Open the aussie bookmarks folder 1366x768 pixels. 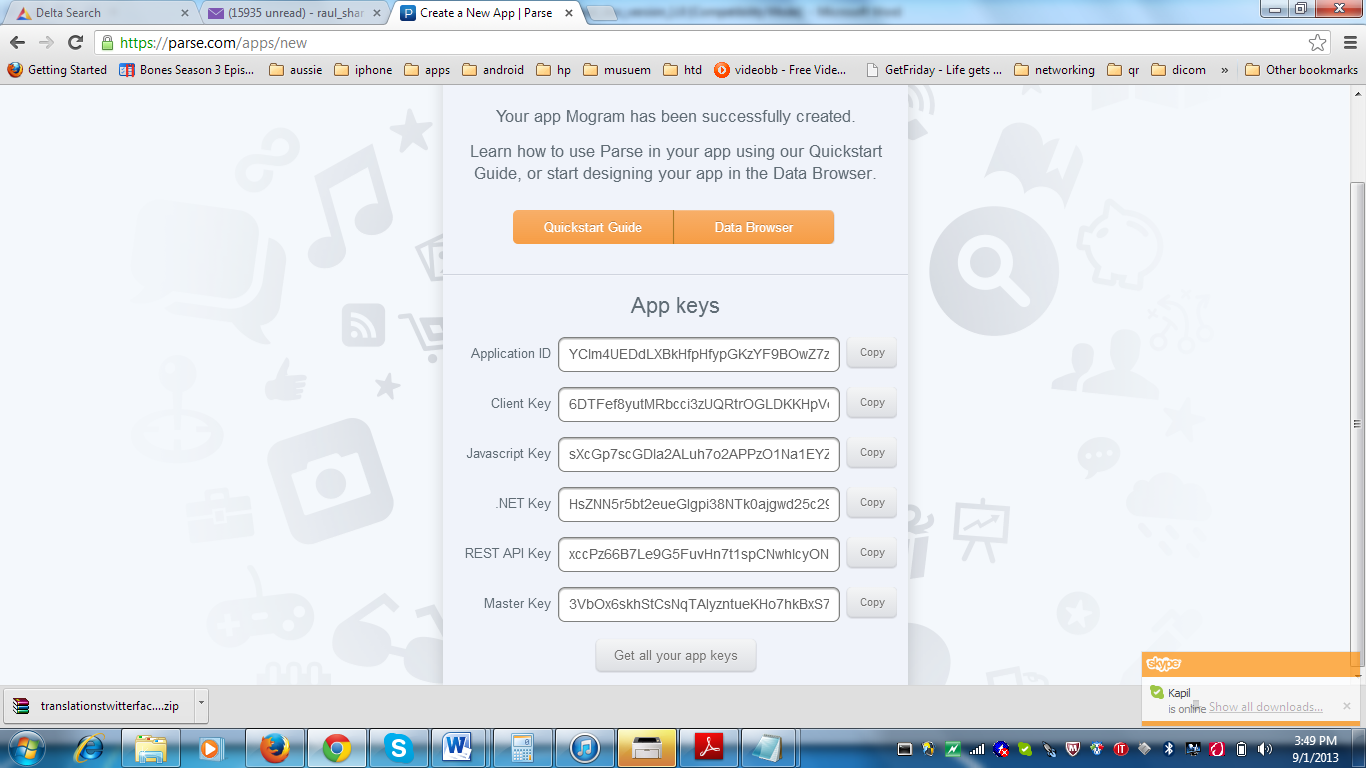click(295, 70)
